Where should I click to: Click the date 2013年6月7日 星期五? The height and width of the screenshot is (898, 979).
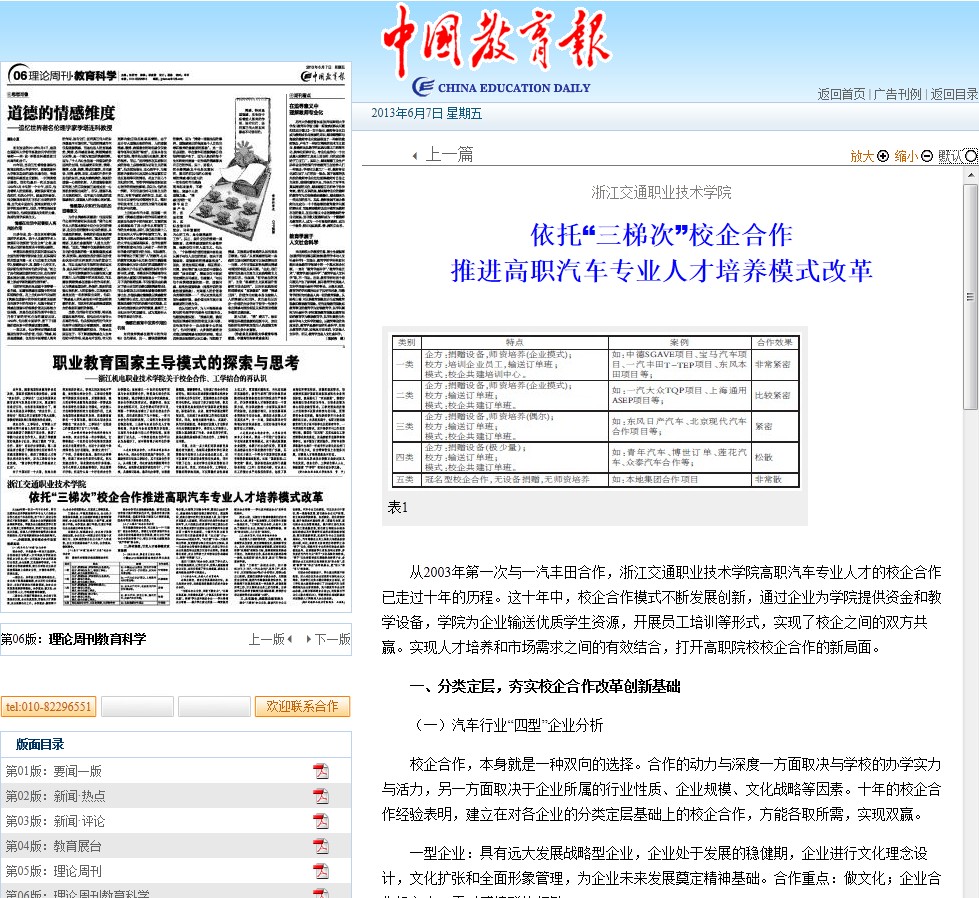click(426, 113)
